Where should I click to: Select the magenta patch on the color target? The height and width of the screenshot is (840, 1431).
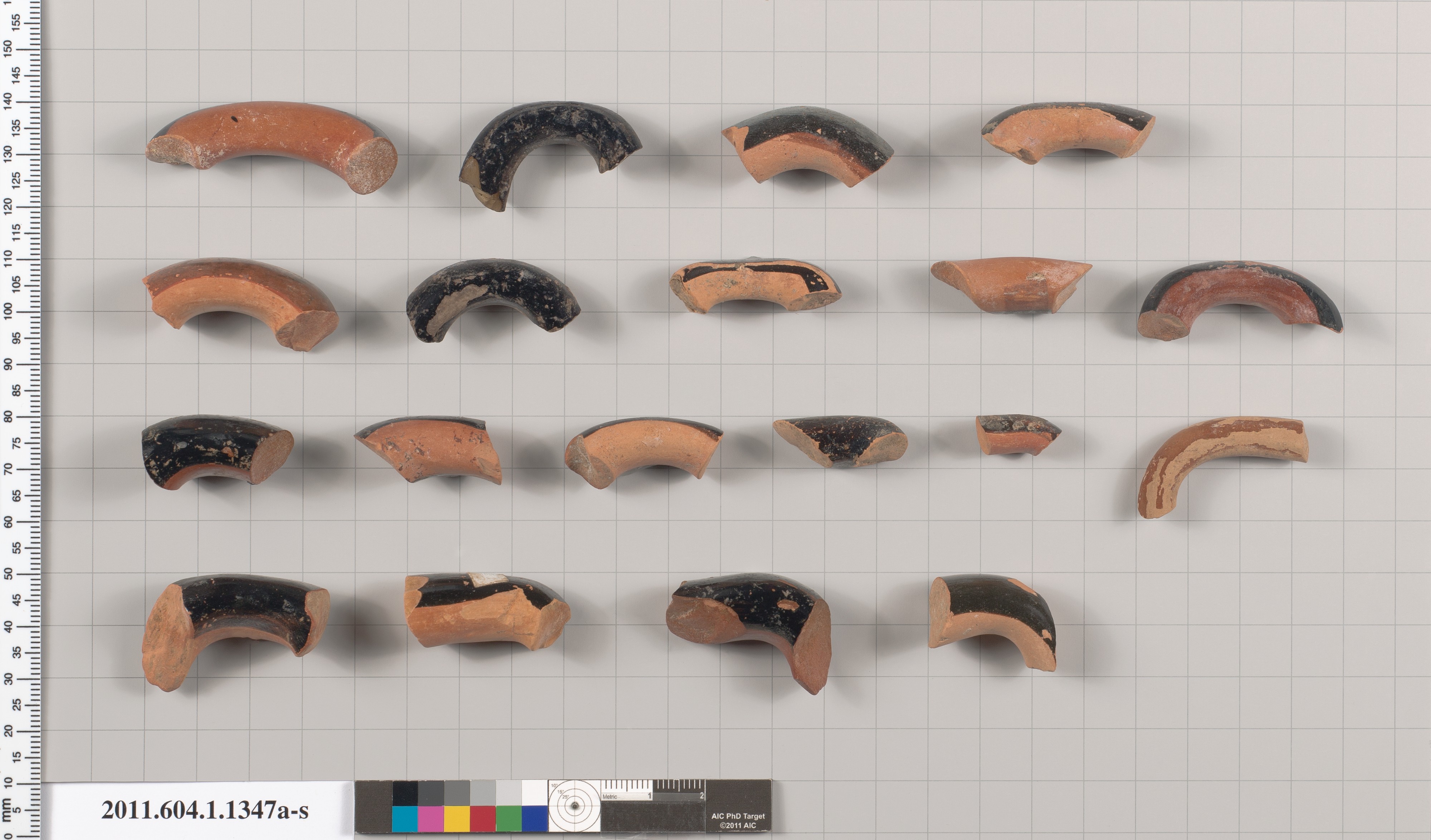click(x=430, y=819)
